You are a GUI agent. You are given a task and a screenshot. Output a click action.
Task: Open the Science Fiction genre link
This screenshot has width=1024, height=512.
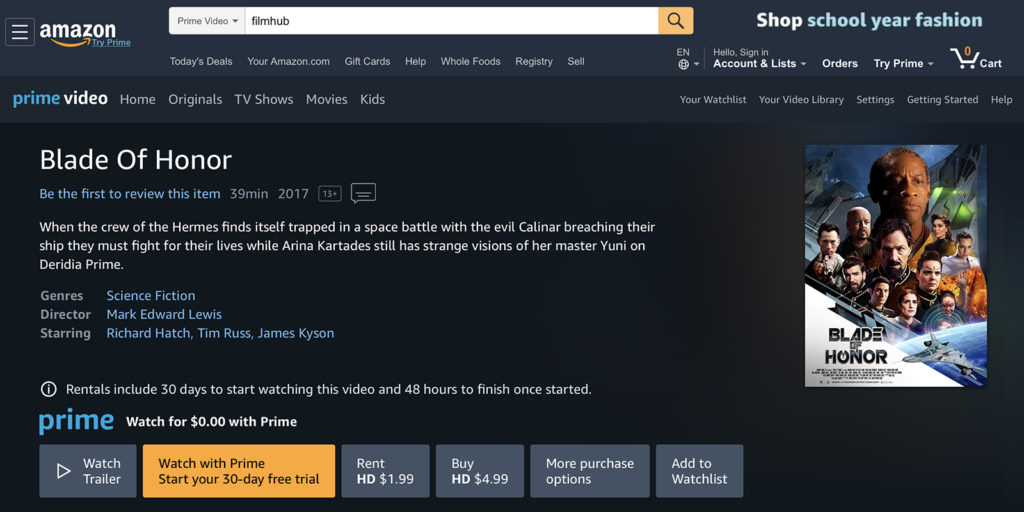click(x=151, y=296)
